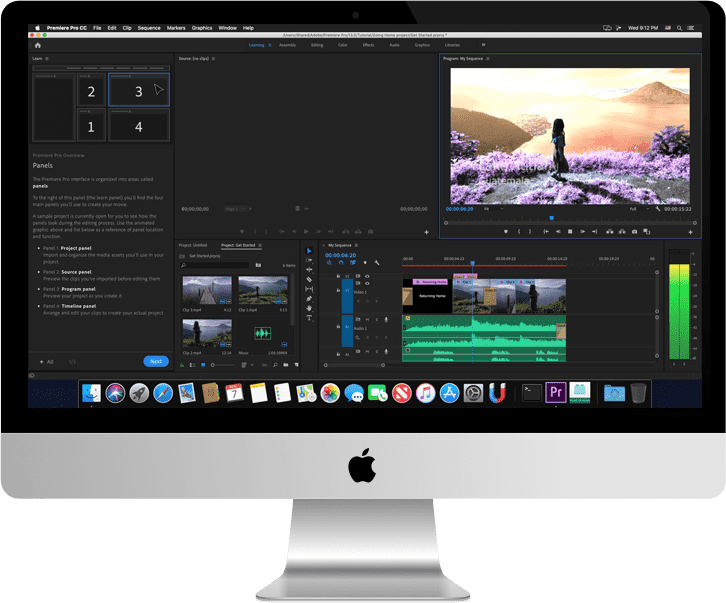Step back one frame in Program monitor

tap(558, 232)
